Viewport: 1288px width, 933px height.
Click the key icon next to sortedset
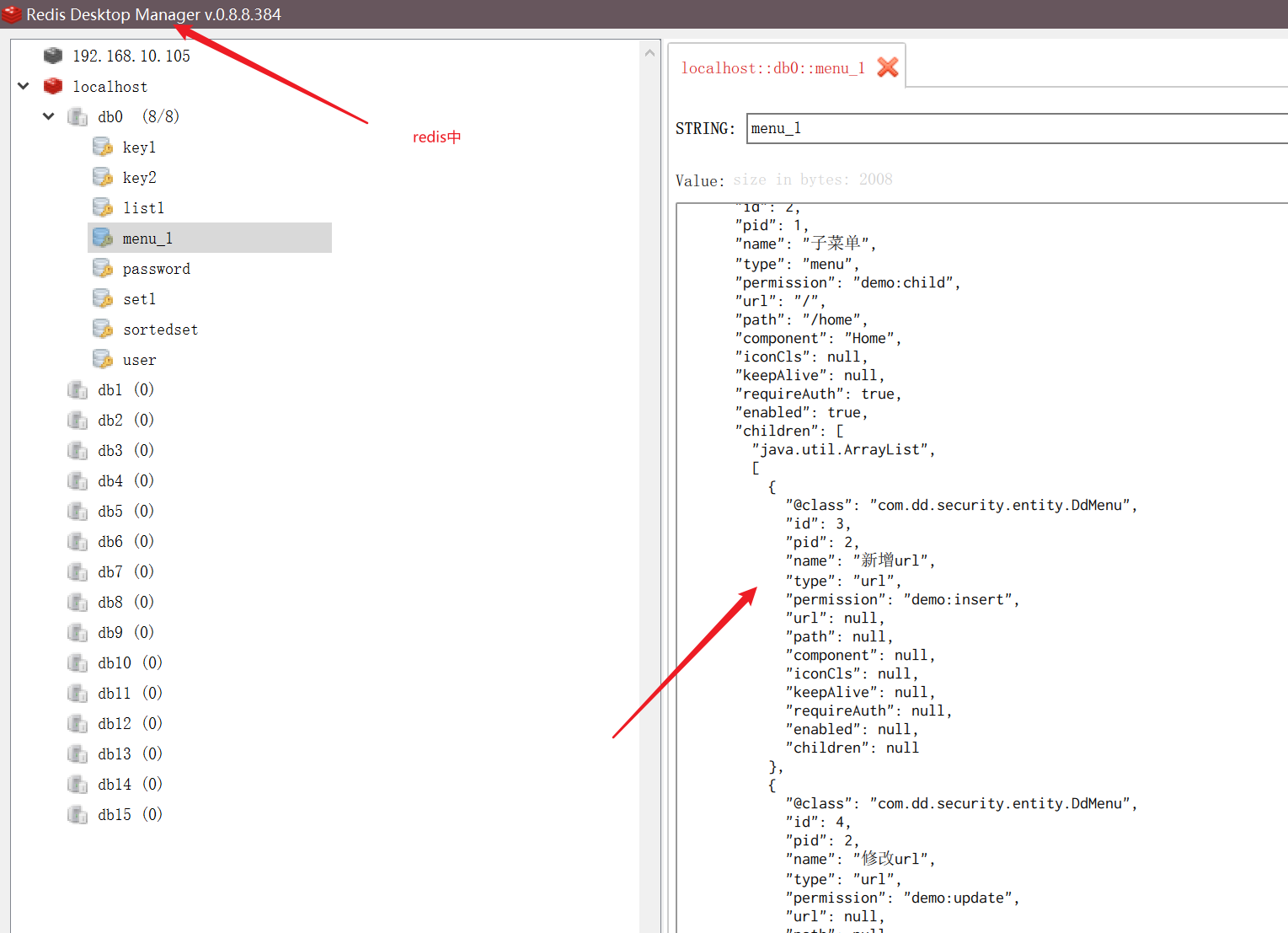(102, 329)
